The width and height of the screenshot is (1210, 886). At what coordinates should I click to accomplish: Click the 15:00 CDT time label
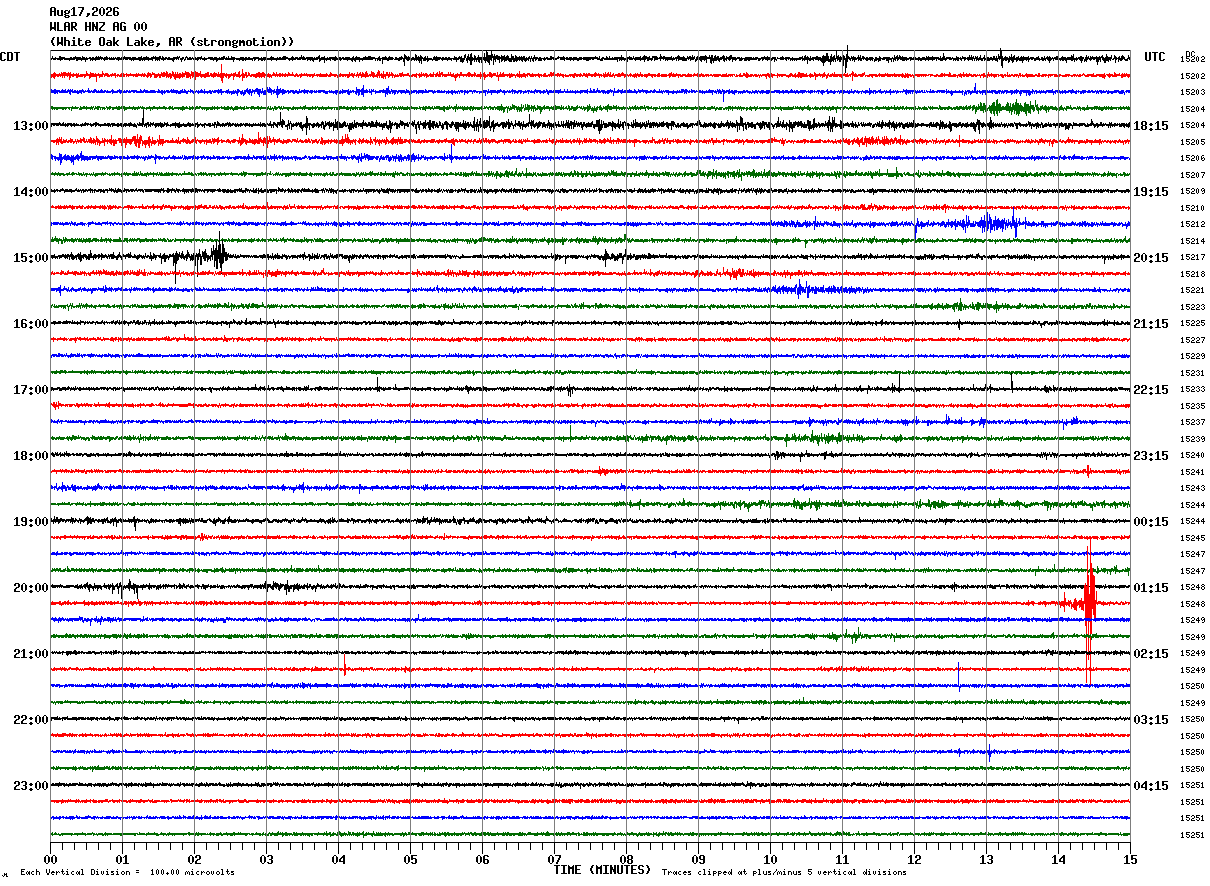click(31, 258)
